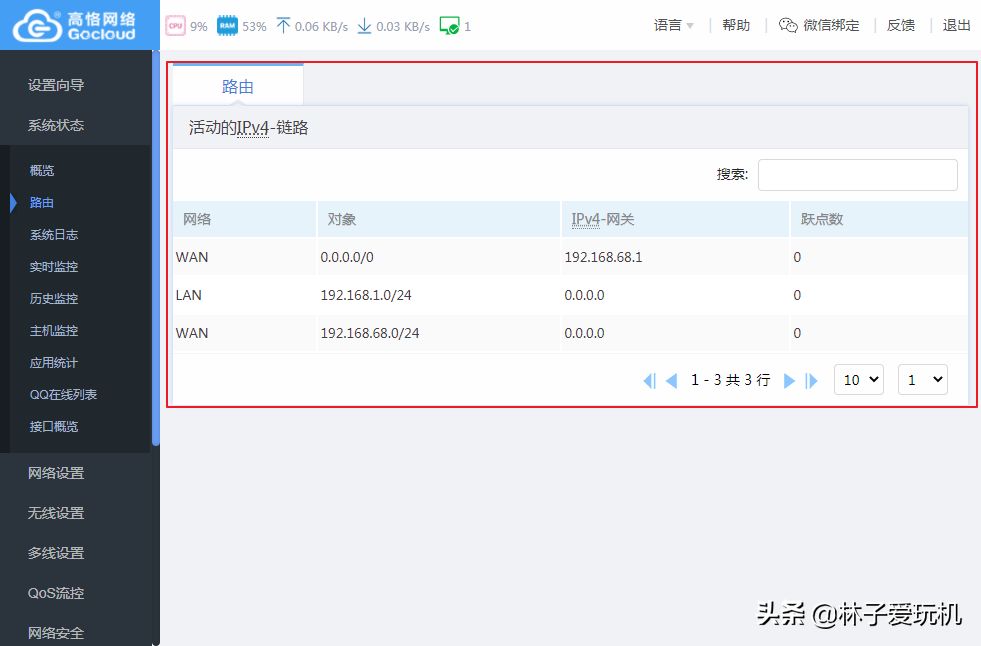Click the Gocloud logo
The image size is (981, 646).
point(74,26)
